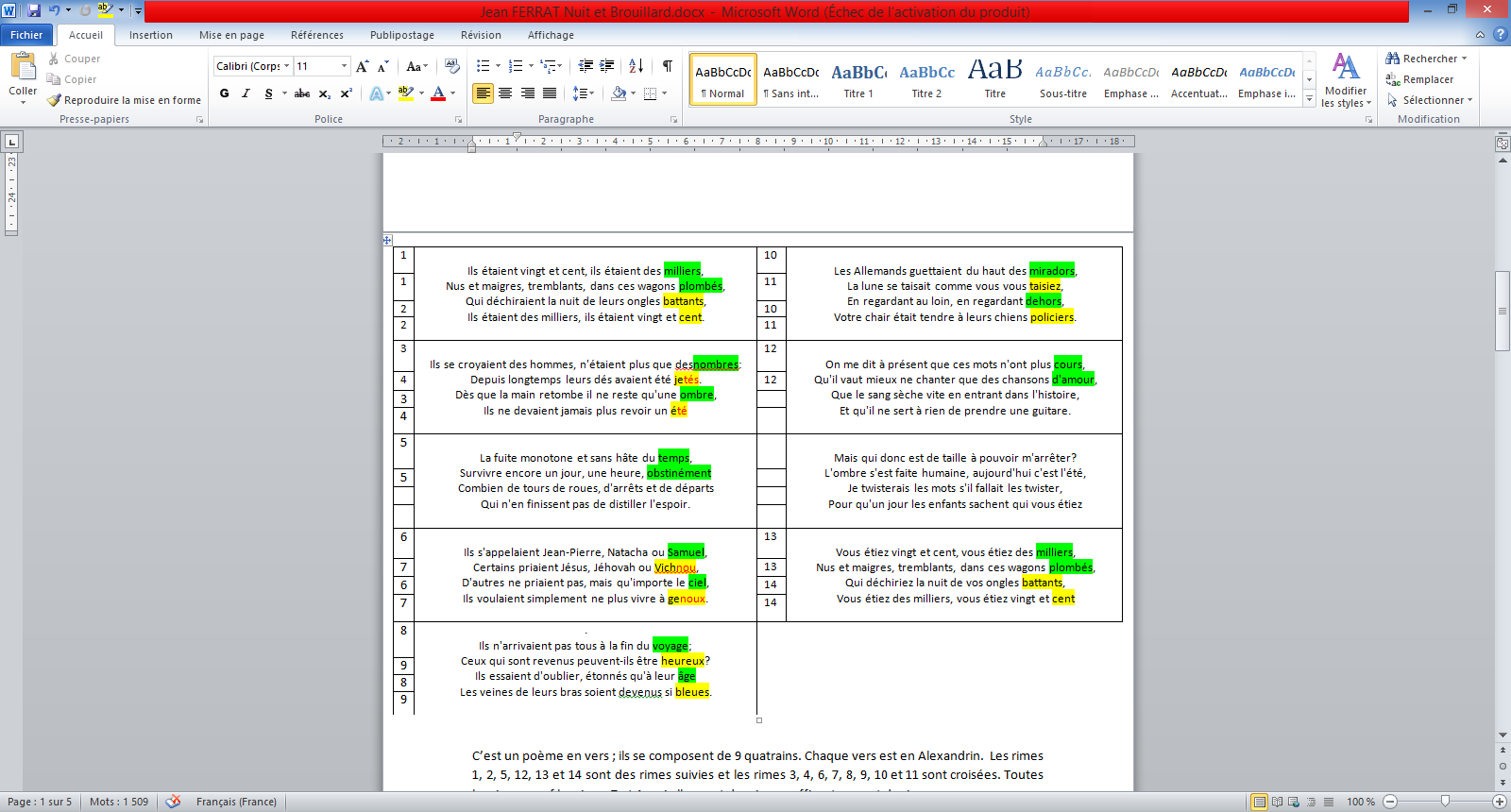Click the superscript formatting icon
Image resolution: width=1511 pixels, height=812 pixels.
(x=346, y=93)
